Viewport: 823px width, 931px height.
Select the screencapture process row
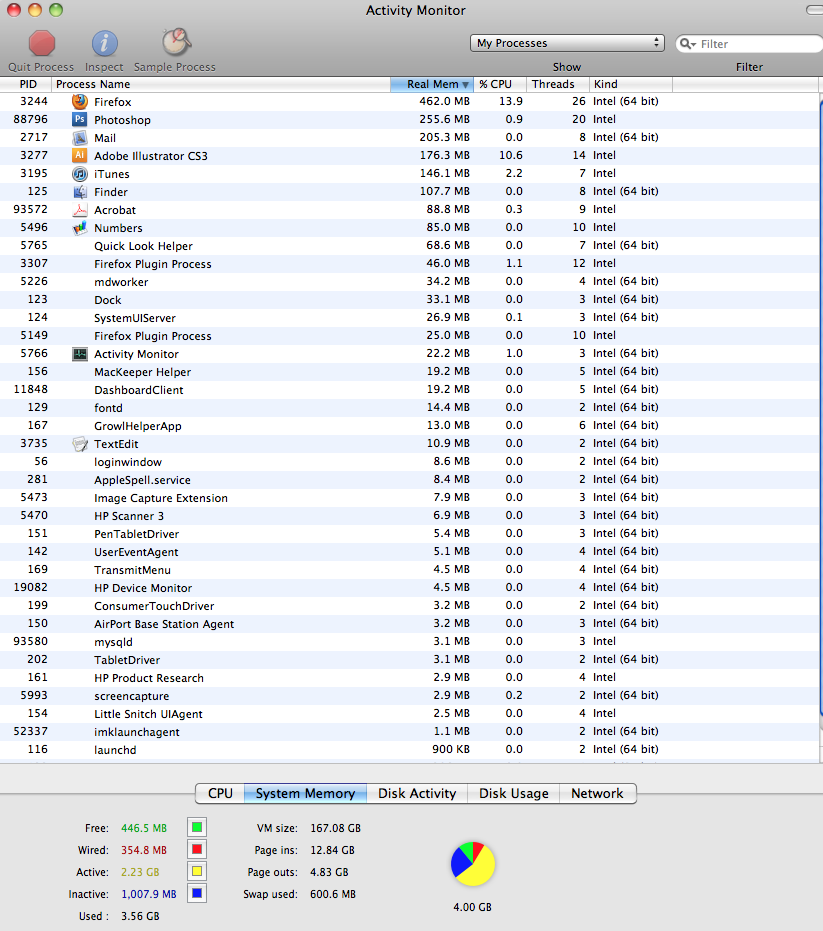410,696
